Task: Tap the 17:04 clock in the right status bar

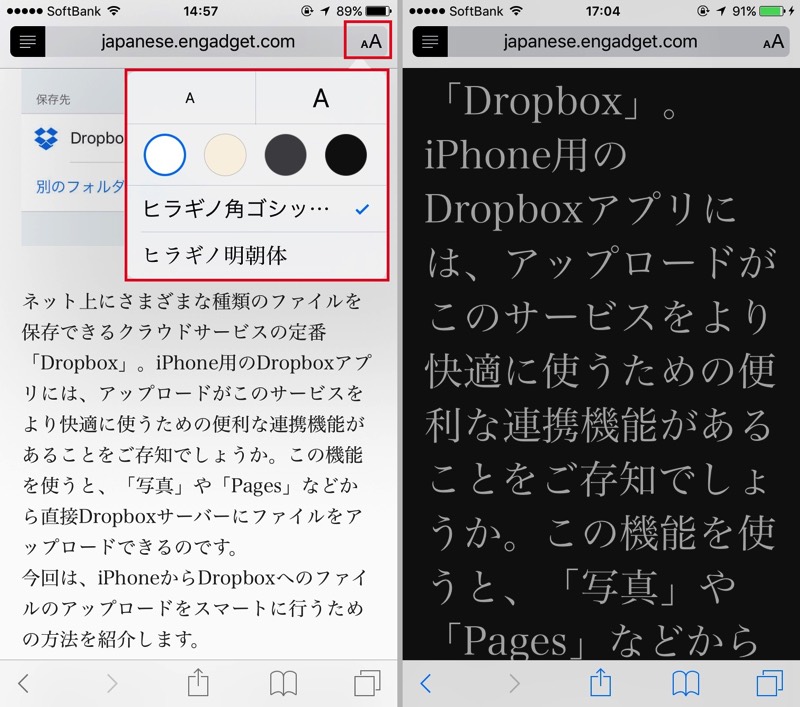Action: coord(603,11)
